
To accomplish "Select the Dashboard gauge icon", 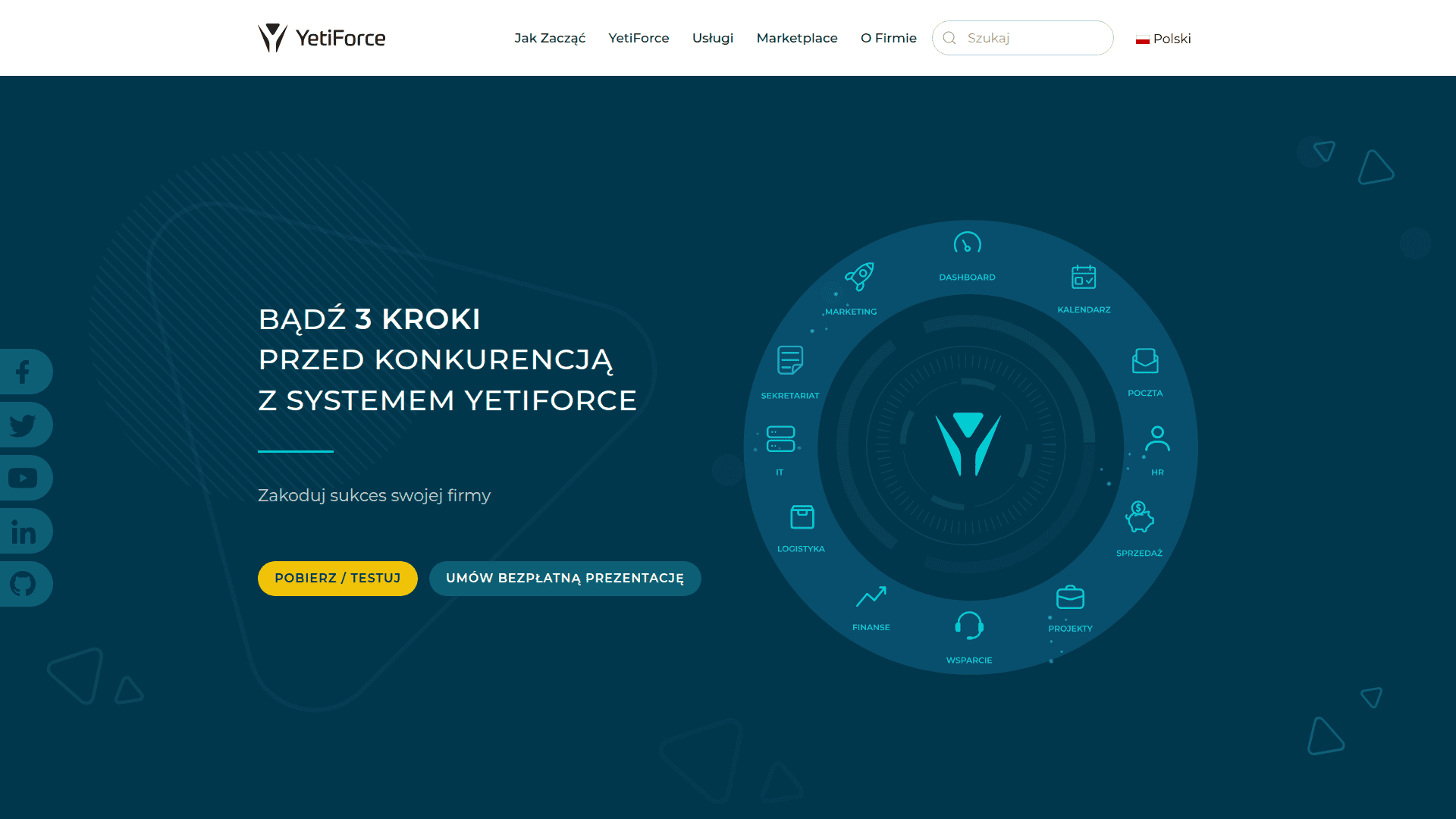I will click(x=967, y=243).
